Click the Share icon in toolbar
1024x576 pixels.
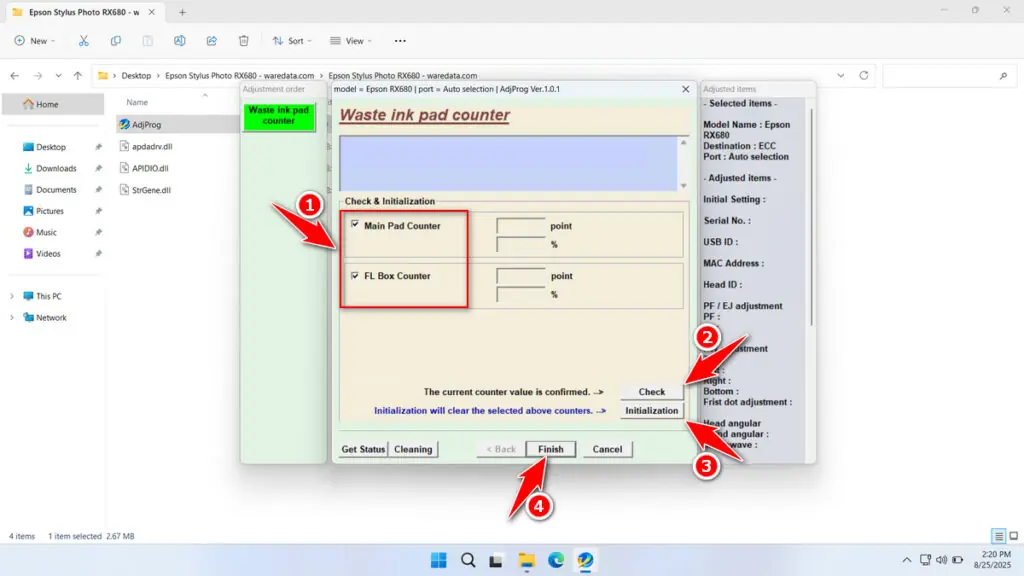pos(211,41)
